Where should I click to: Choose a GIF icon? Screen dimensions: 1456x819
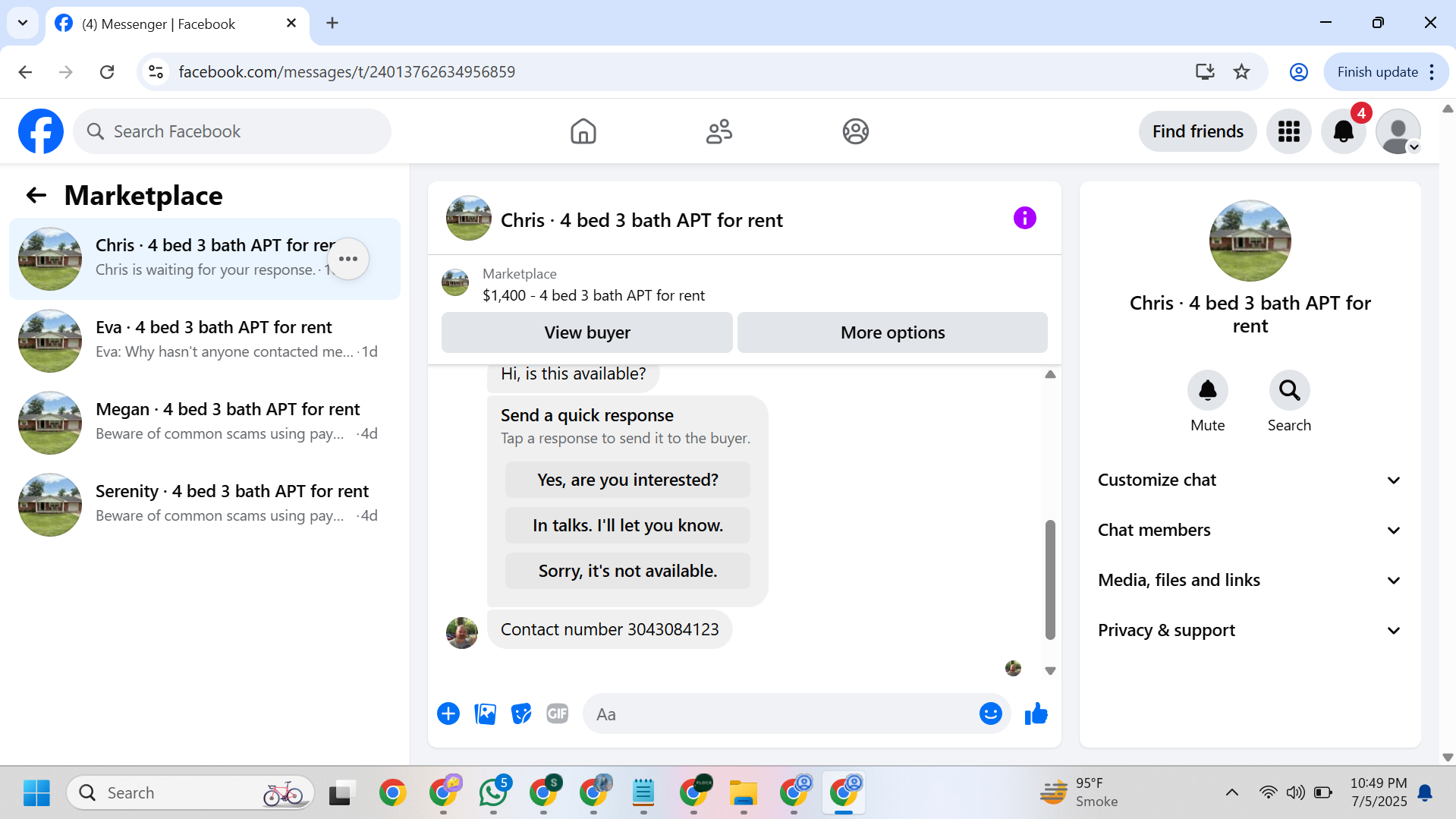558,713
